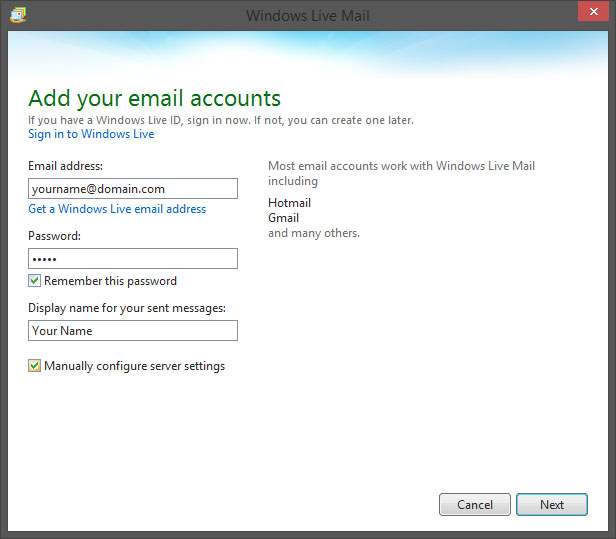The image size is (616, 539).
Task: Disable Manually configure server settings checkbox
Action: click(34, 365)
